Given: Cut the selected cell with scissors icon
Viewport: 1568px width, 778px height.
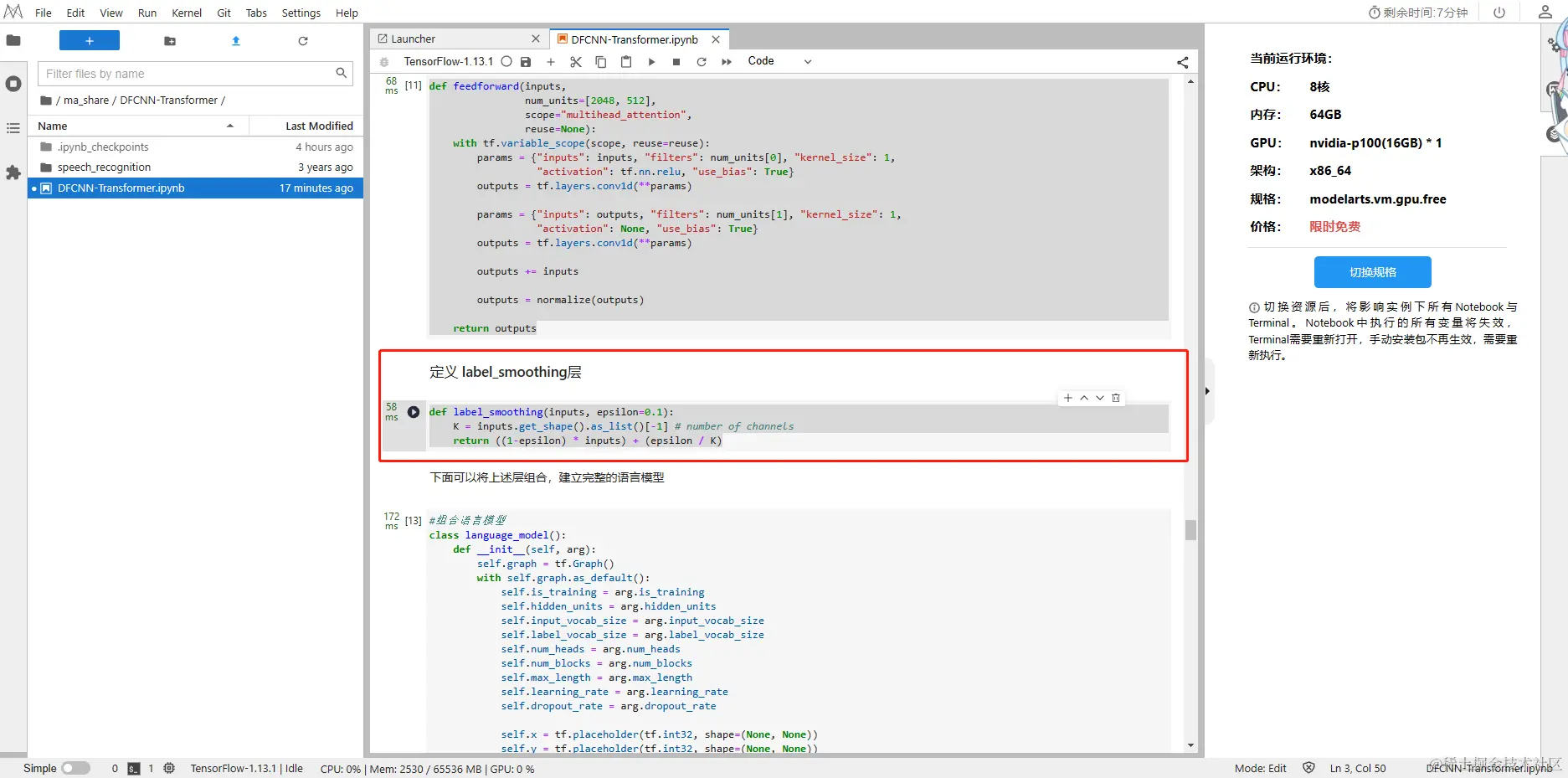Looking at the screenshot, I should click(x=576, y=62).
